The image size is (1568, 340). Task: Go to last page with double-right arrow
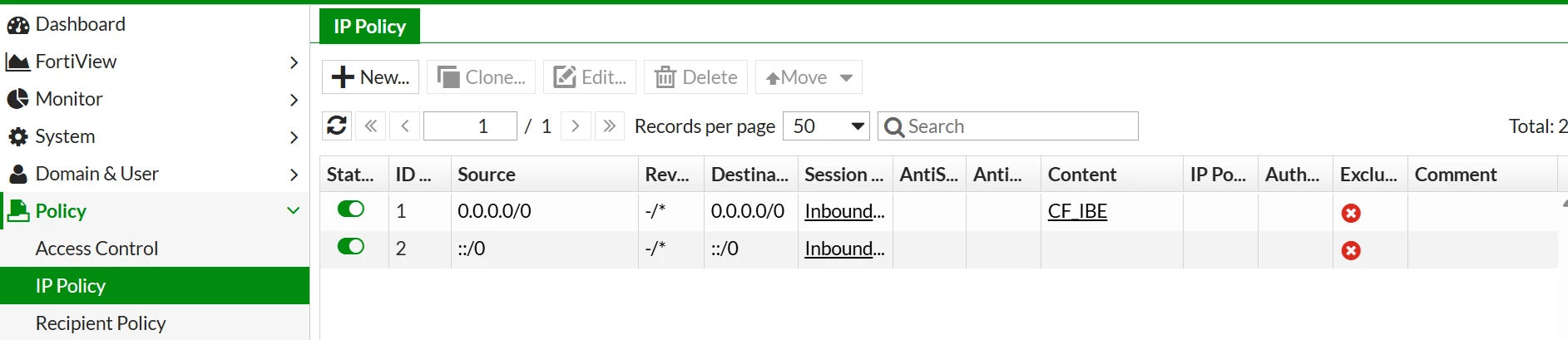[610, 126]
